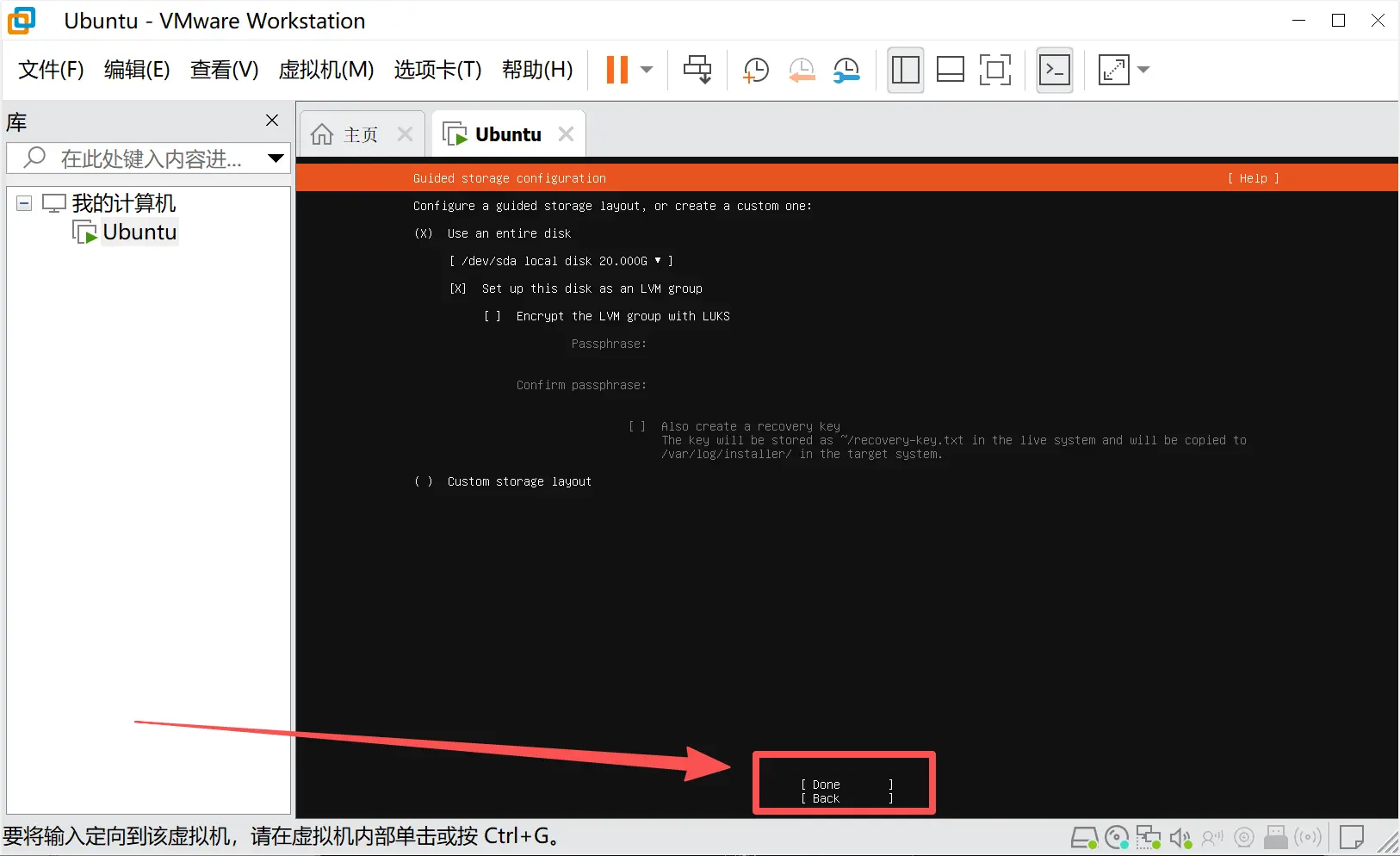1400x856 pixels.
Task: Click the hard disk status icon
Action: pyautogui.click(x=1084, y=837)
